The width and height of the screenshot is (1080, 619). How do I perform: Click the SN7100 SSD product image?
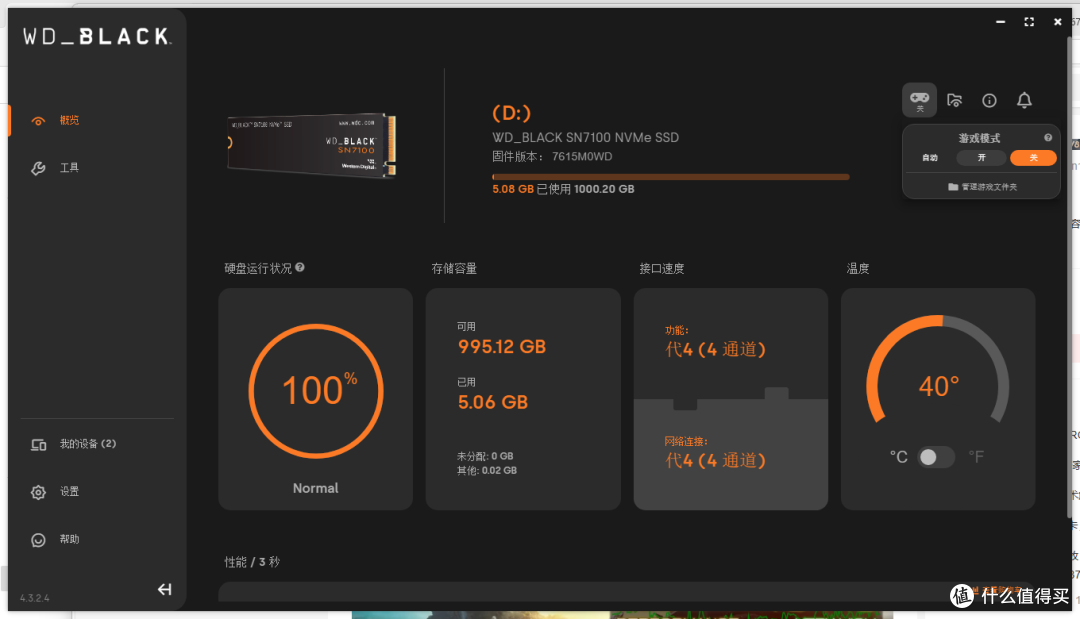click(311, 145)
